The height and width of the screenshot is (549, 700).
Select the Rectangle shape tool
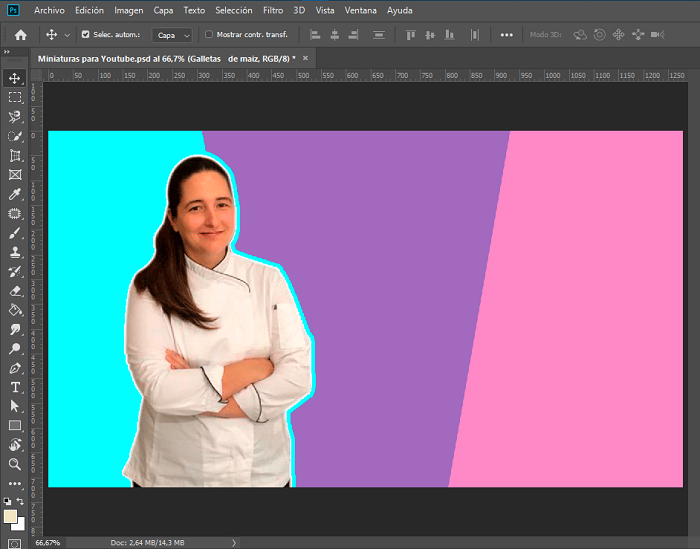coord(14,425)
